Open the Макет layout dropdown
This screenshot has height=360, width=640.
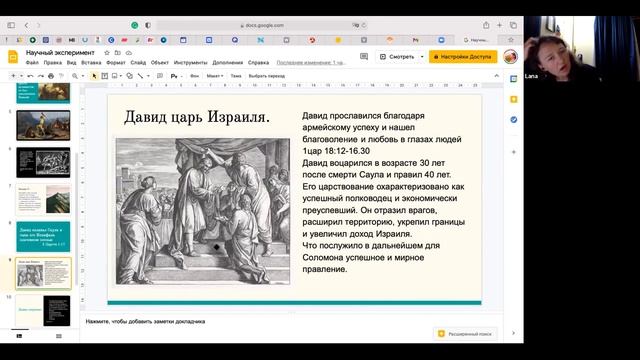coord(215,76)
